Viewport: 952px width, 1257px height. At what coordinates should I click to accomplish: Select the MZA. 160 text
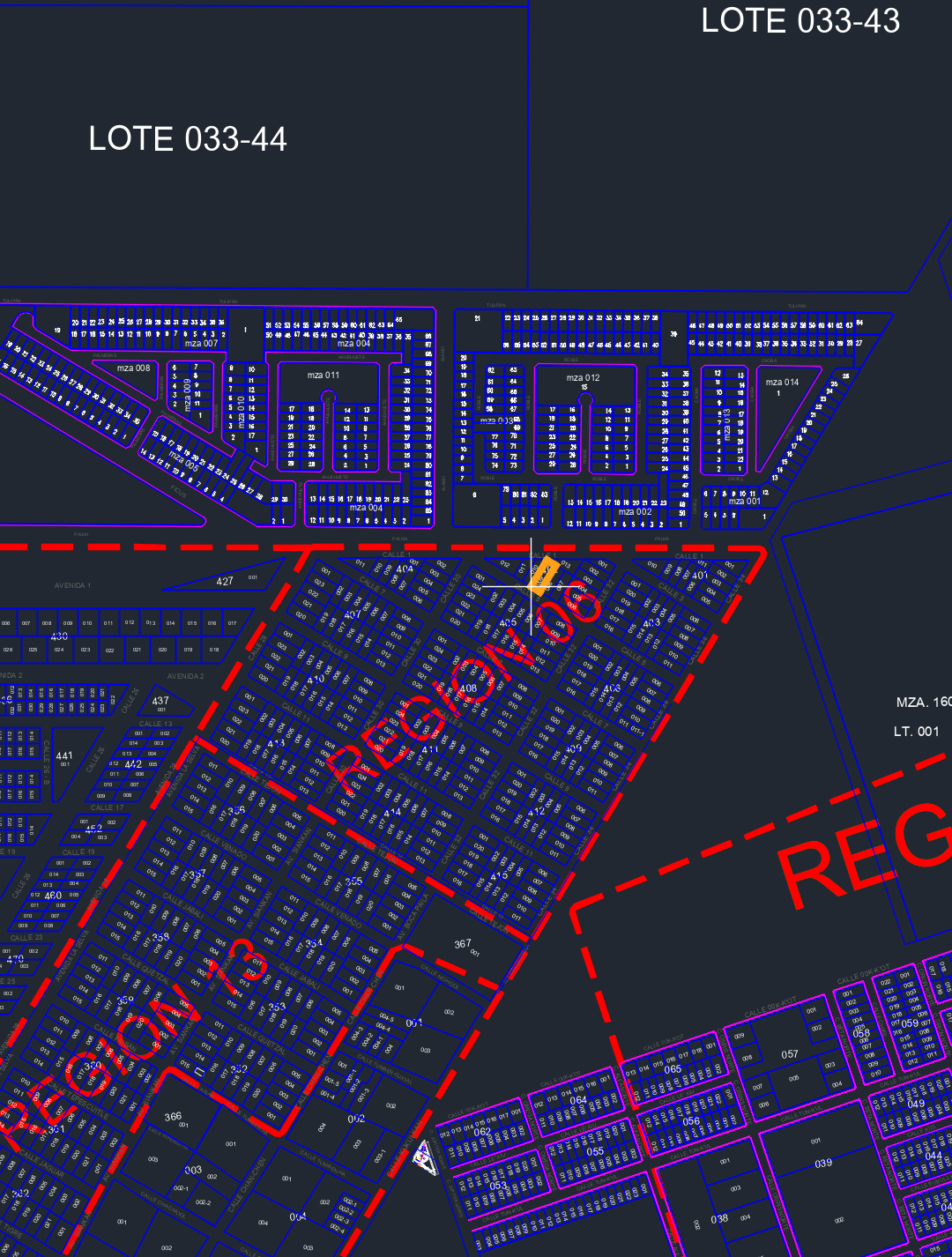click(x=923, y=702)
